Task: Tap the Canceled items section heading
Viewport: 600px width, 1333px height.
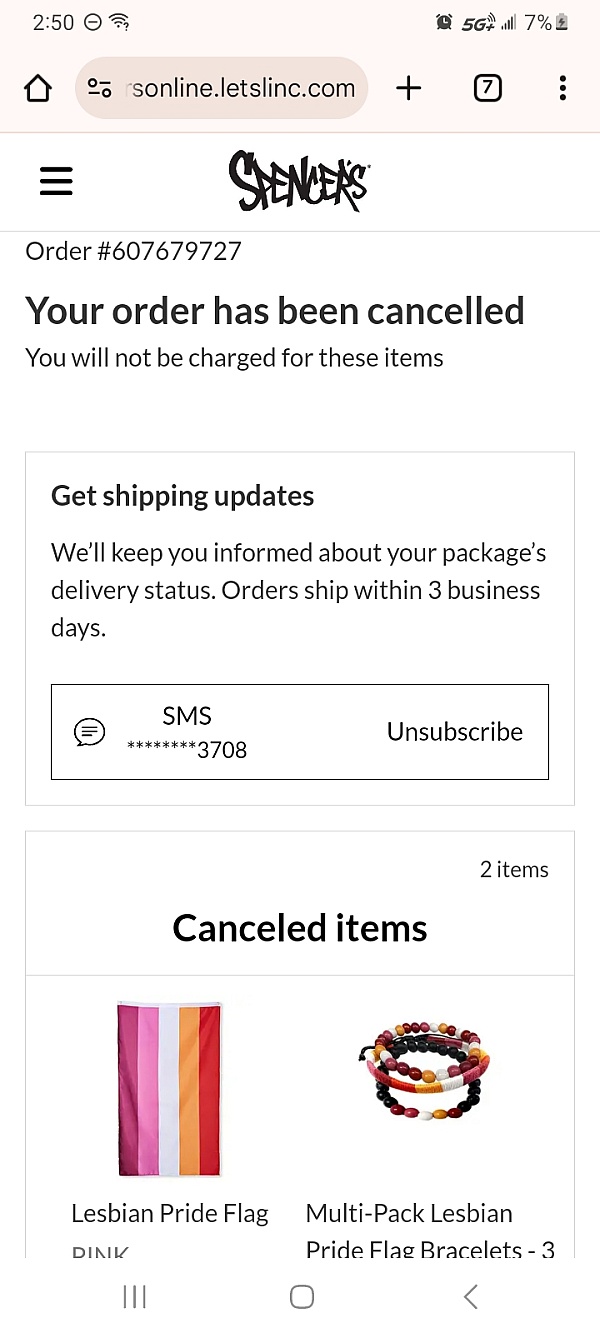Action: (300, 928)
